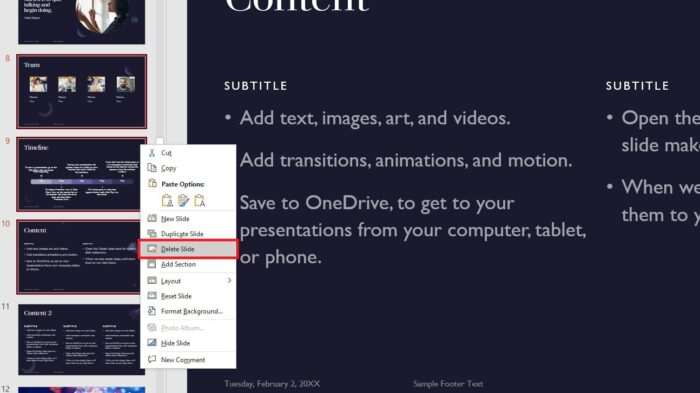Click the Copy icon in context menu

(152, 168)
